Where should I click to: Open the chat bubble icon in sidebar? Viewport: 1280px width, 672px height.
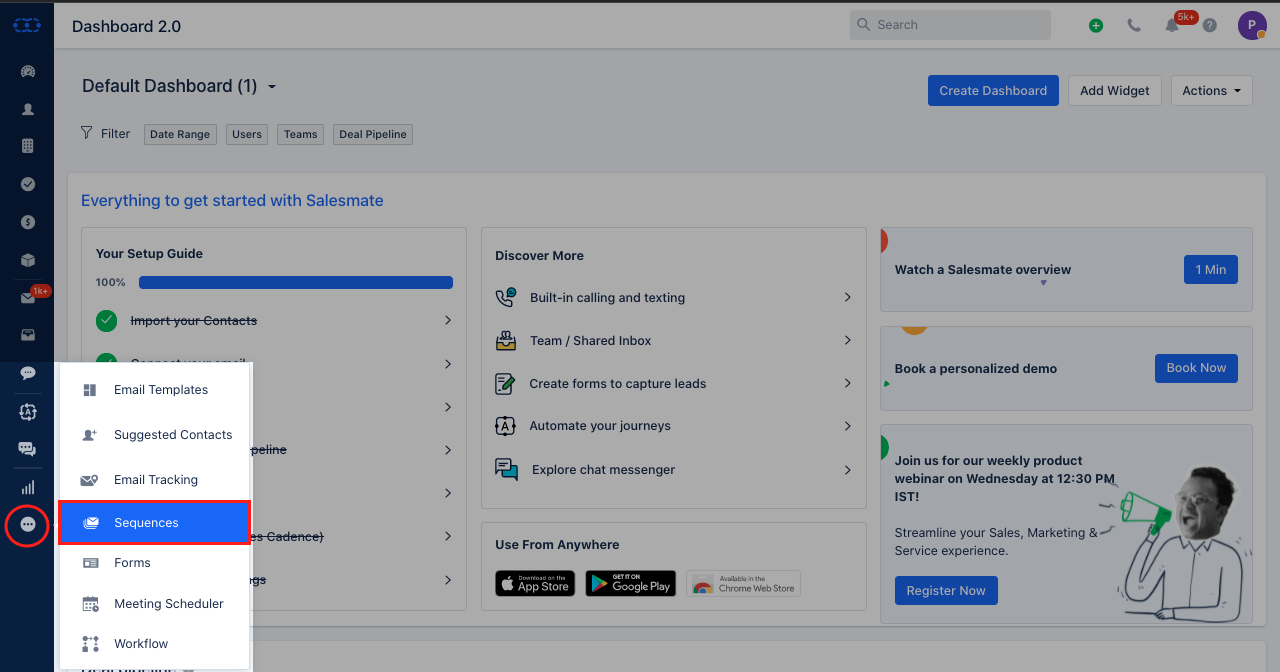(x=28, y=373)
